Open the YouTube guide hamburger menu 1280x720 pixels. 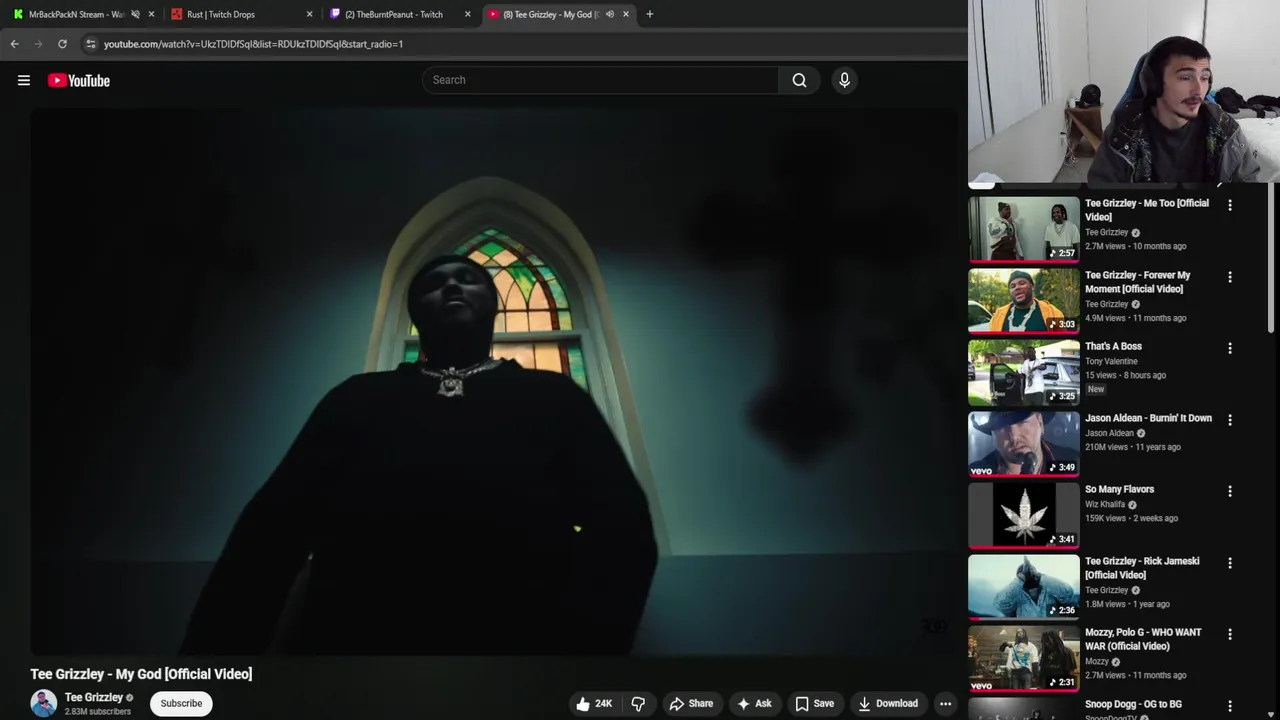(x=24, y=80)
